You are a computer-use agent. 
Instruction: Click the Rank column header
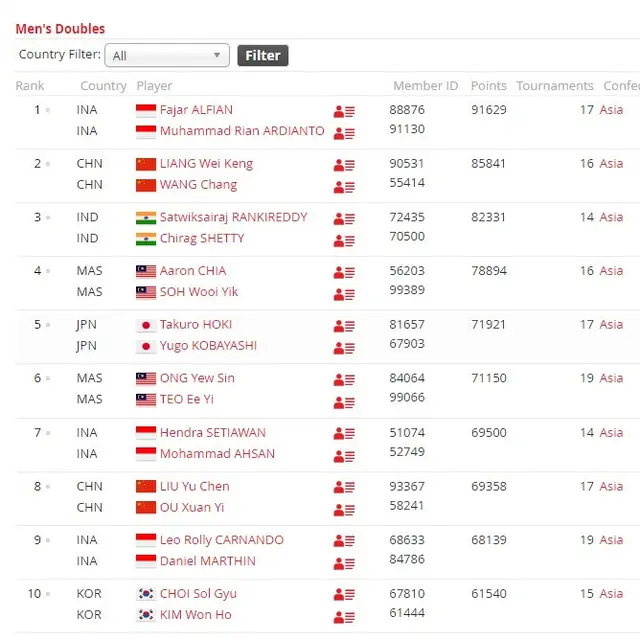tap(30, 86)
